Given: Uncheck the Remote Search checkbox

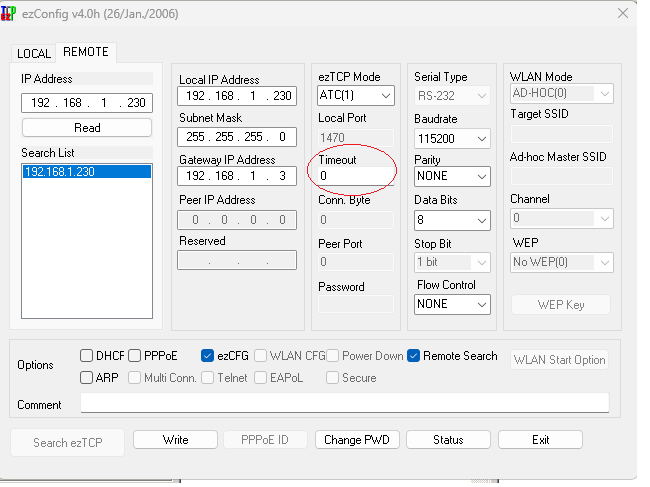Looking at the screenshot, I should [414, 356].
